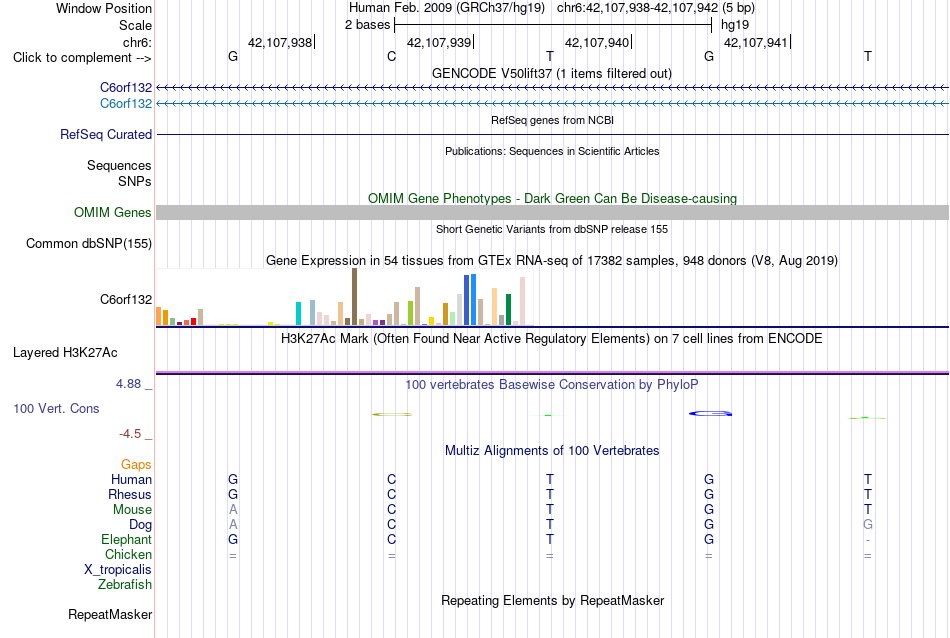Click the '2 bases' scale bar text

pos(368,25)
